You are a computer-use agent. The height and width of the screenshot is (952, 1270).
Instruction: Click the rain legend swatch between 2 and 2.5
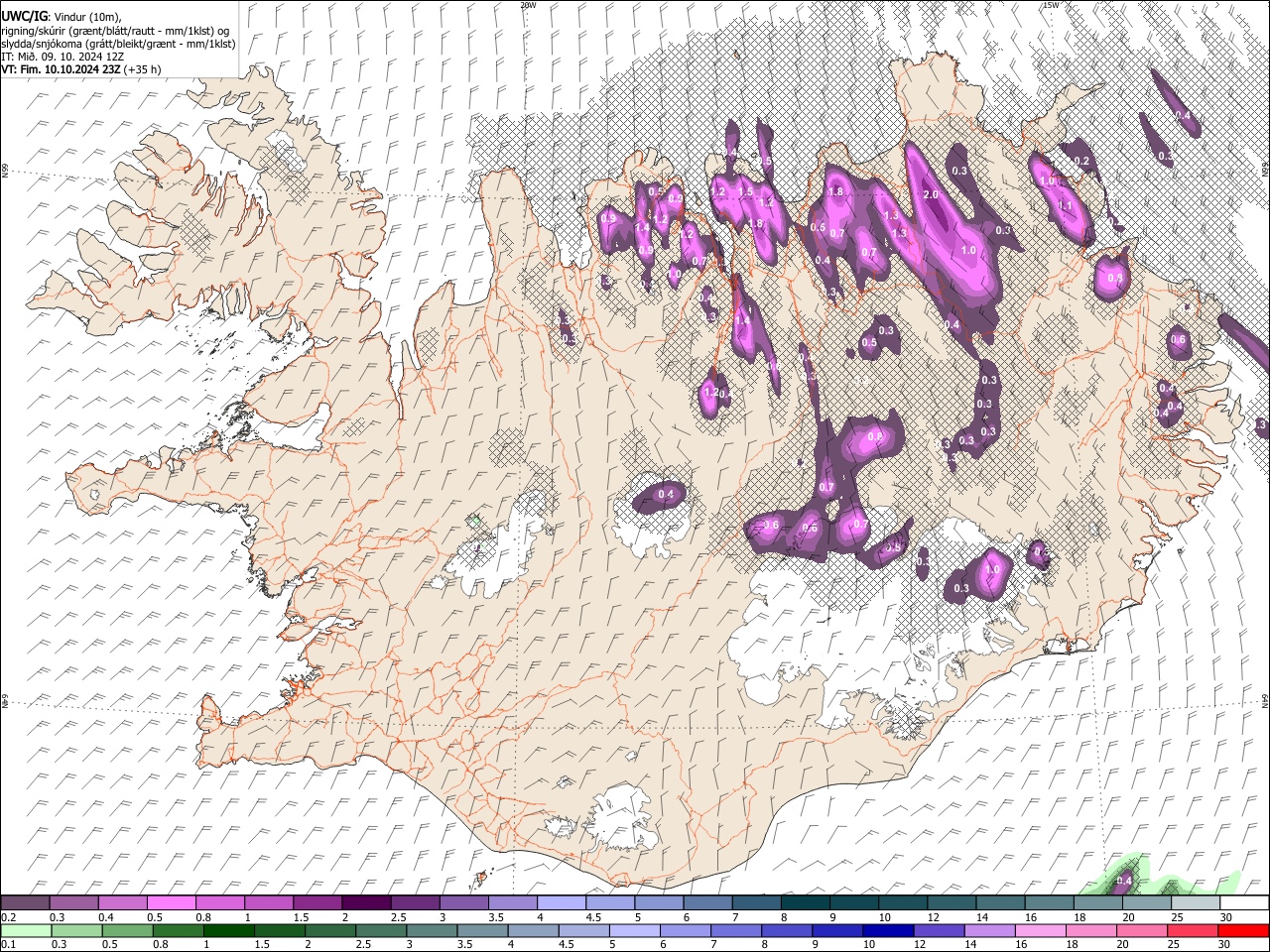coord(329,930)
